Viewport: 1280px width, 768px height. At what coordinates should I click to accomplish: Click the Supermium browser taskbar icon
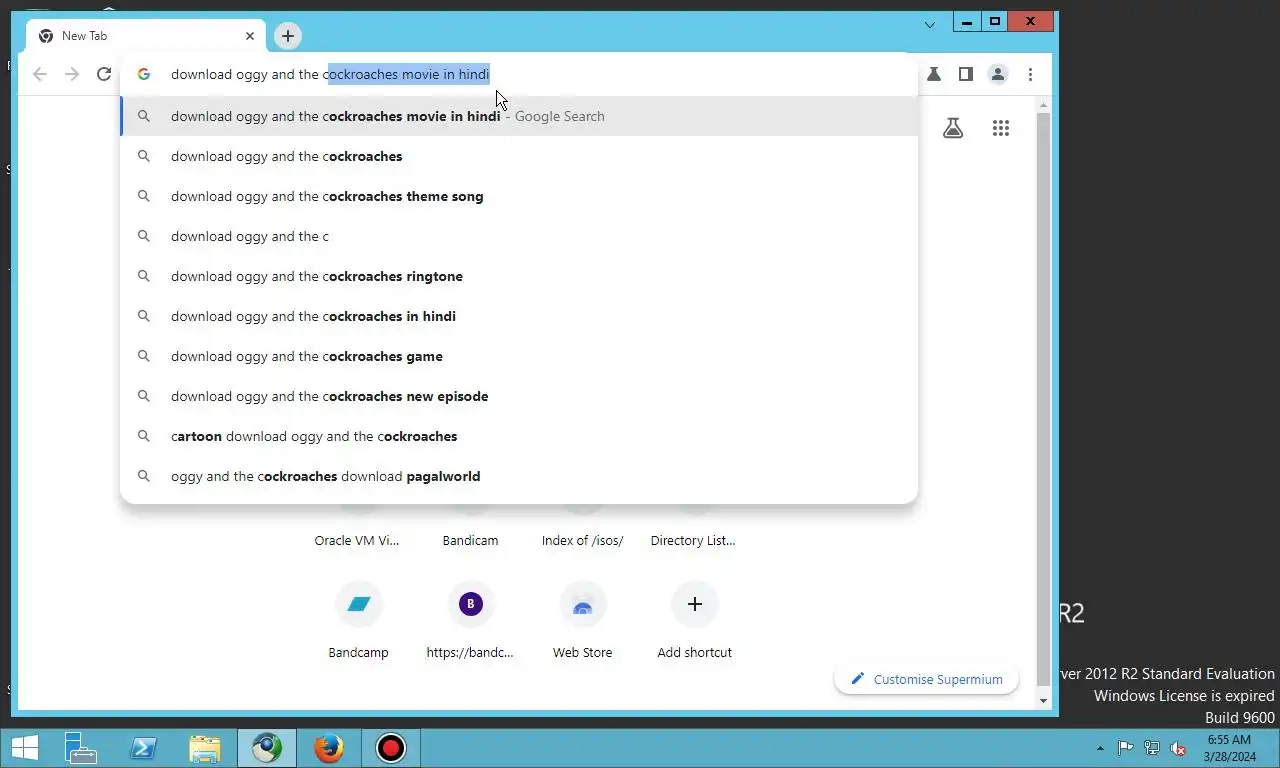tap(266, 748)
